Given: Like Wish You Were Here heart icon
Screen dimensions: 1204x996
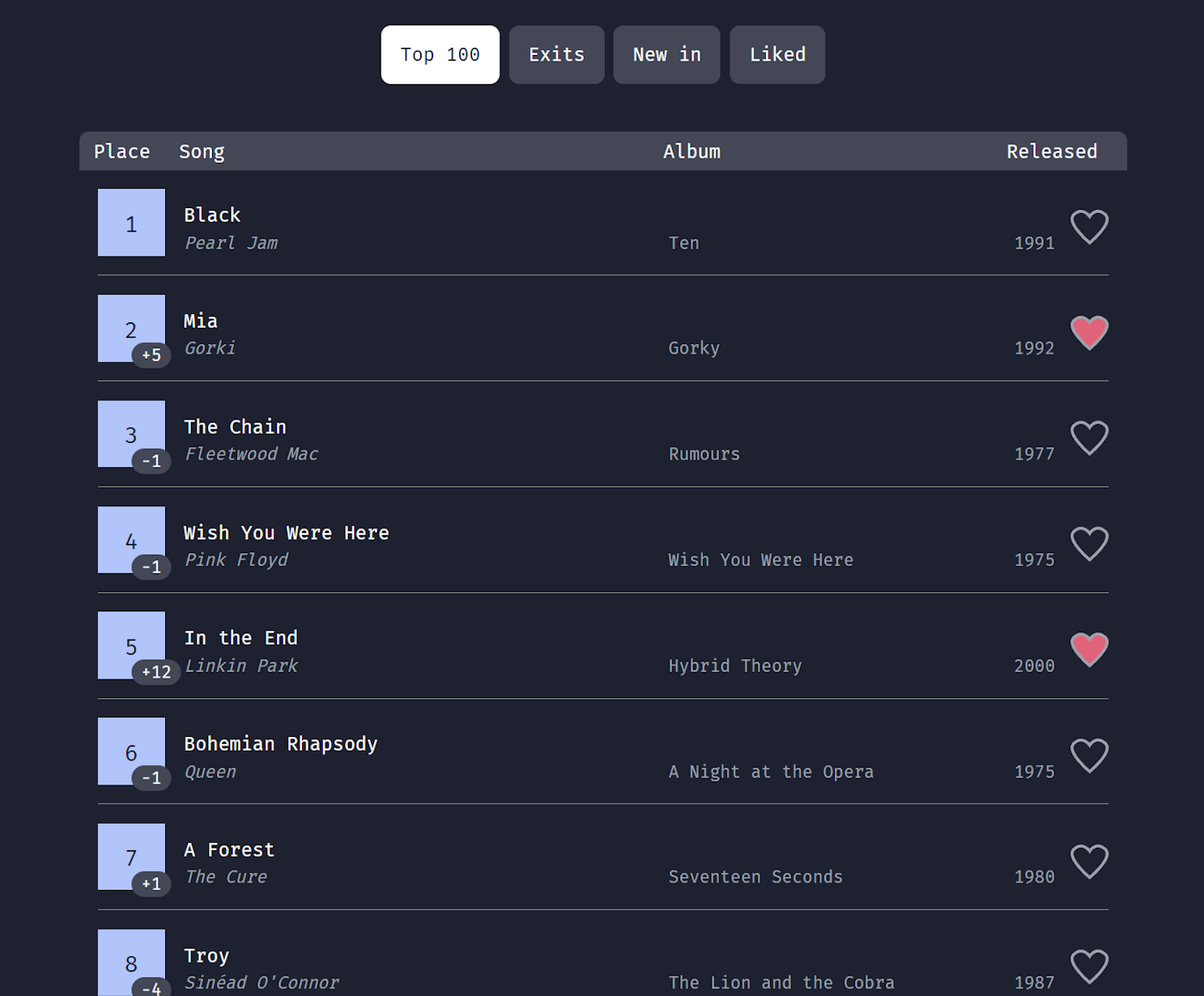Looking at the screenshot, I should (x=1089, y=544).
